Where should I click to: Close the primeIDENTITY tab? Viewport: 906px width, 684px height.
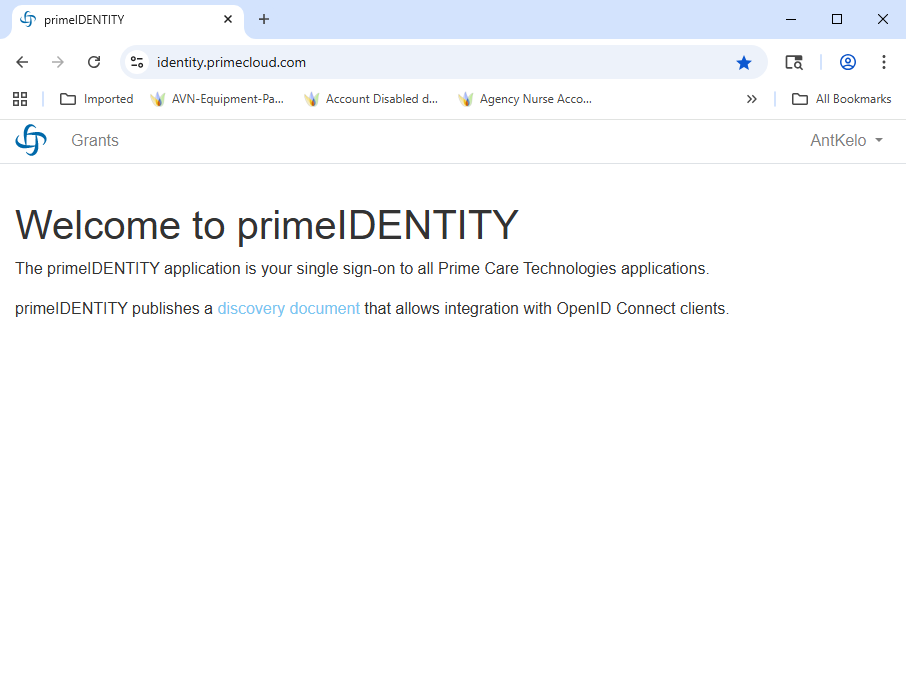coord(228,20)
